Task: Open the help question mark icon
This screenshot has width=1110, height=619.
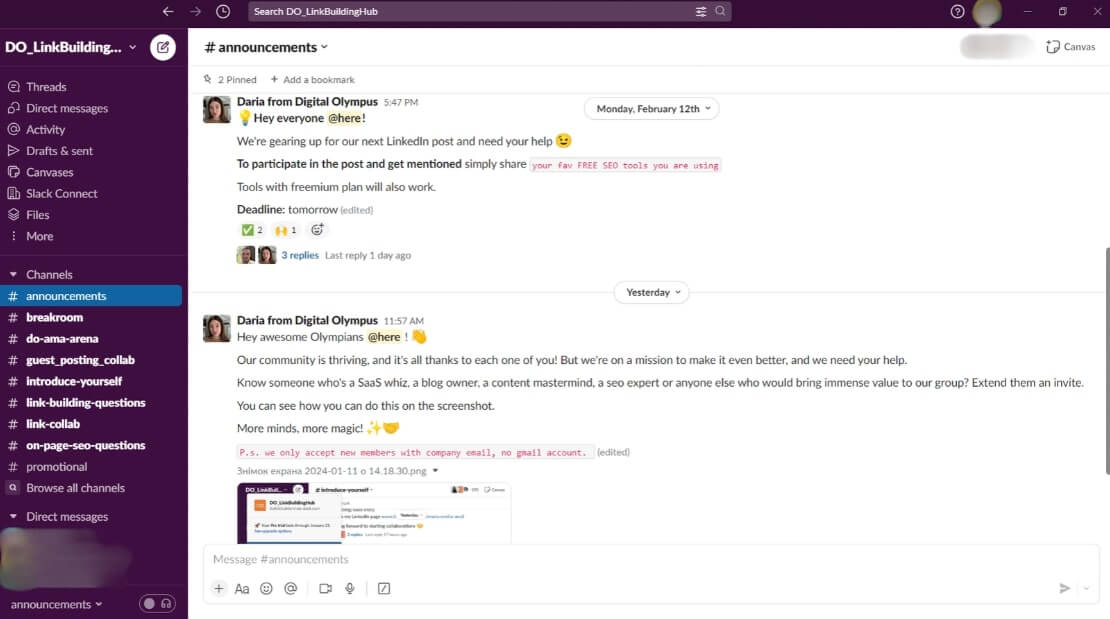Action: coord(957,11)
